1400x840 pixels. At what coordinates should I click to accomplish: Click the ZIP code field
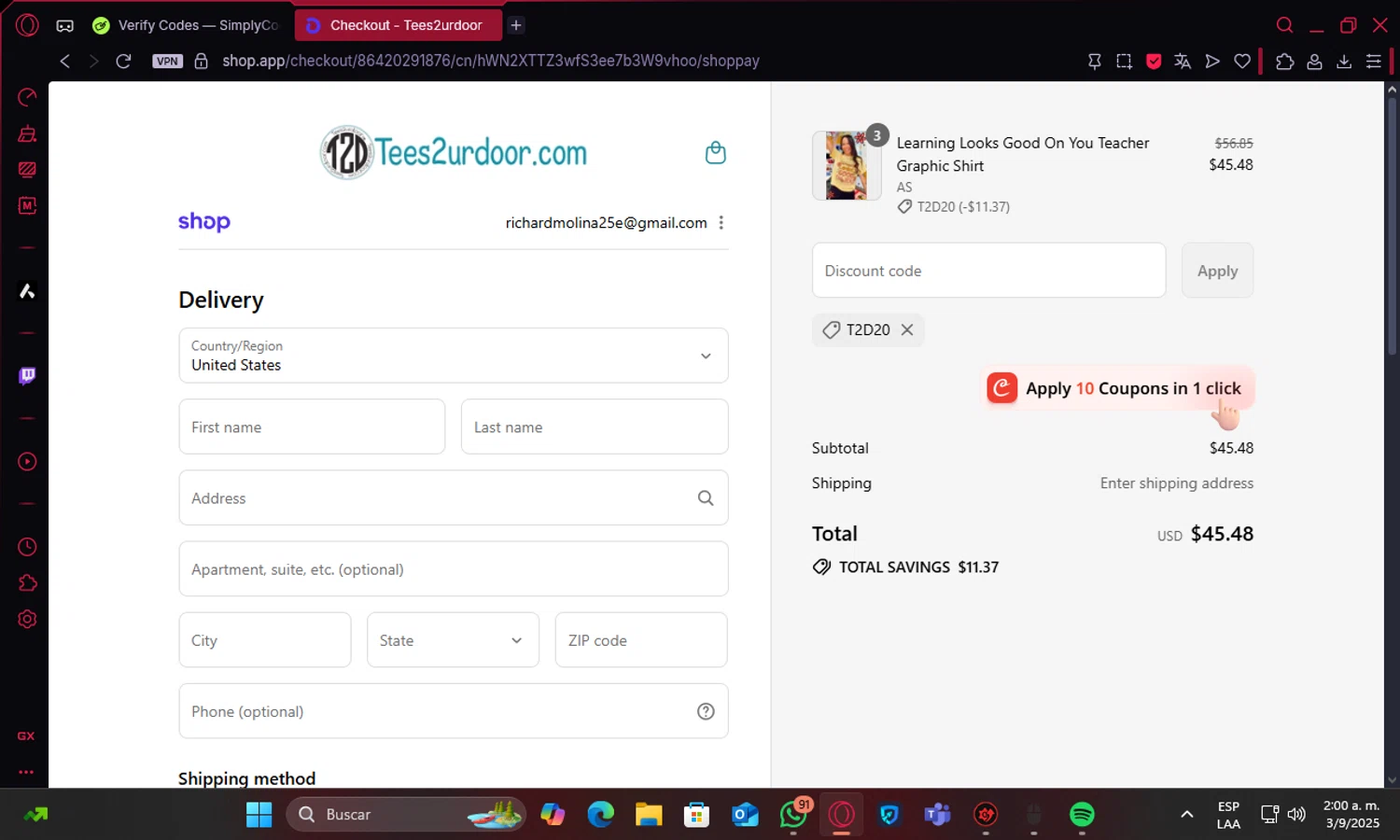(x=641, y=639)
